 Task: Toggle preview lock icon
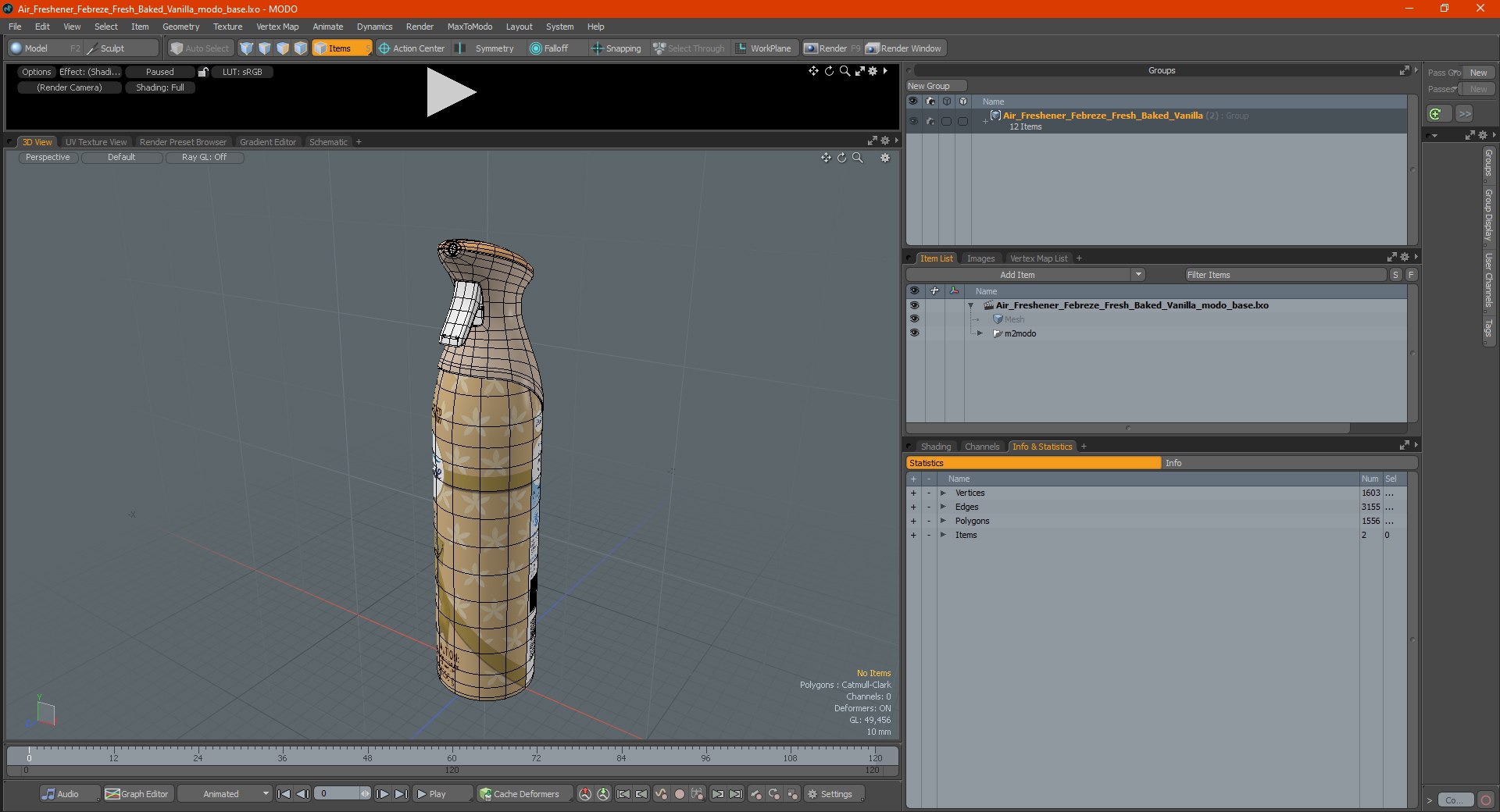coord(203,72)
